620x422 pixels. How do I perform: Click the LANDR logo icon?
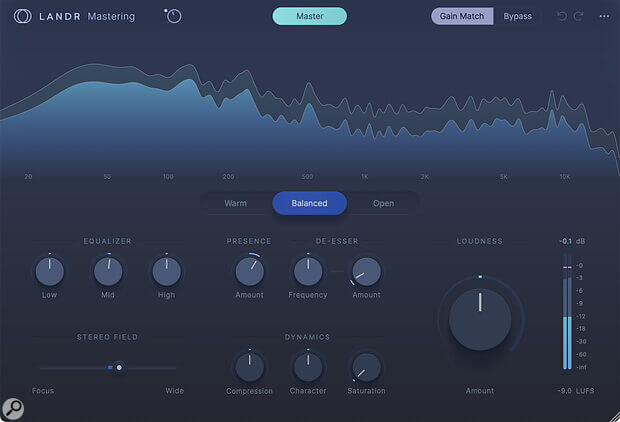(23, 16)
